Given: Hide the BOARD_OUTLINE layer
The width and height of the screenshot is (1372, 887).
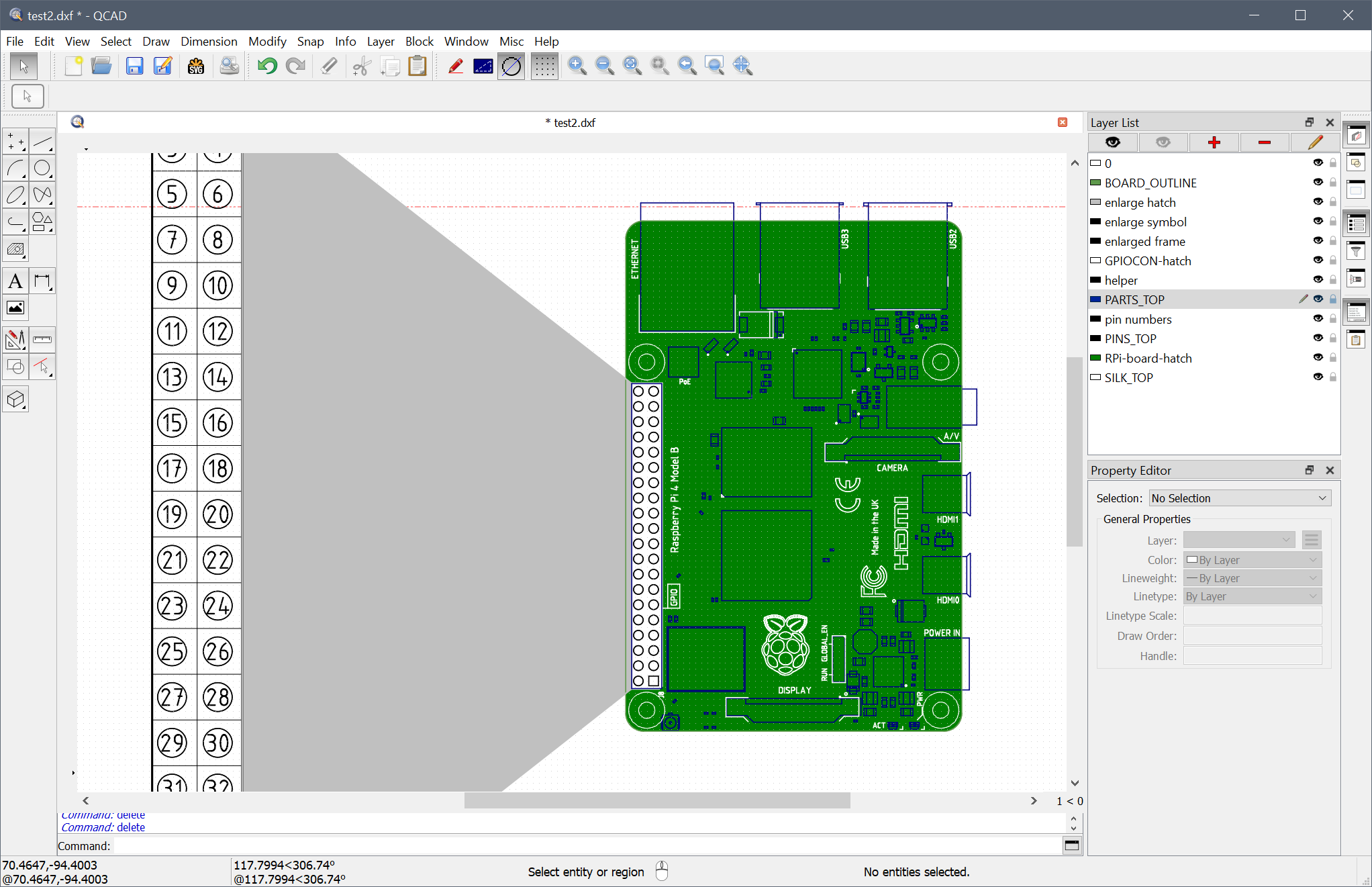Looking at the screenshot, I should pos(1318,183).
